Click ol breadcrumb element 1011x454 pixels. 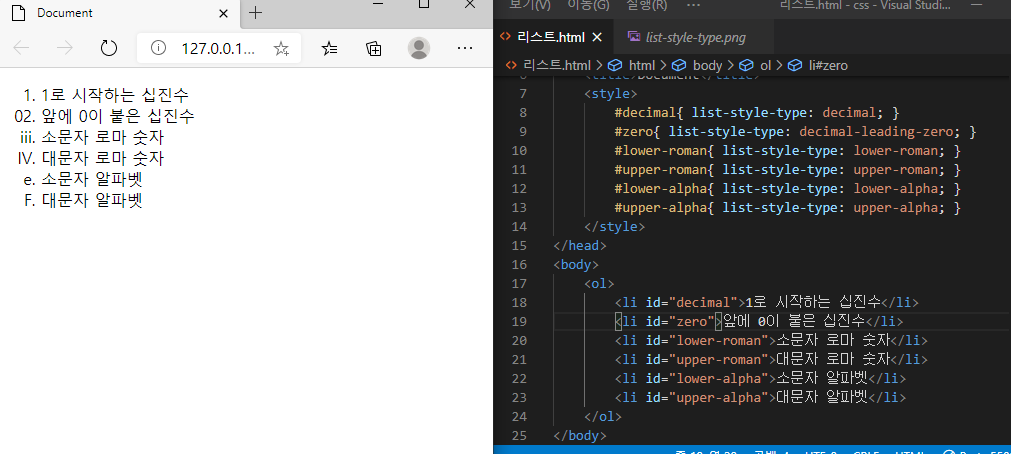(x=765, y=65)
